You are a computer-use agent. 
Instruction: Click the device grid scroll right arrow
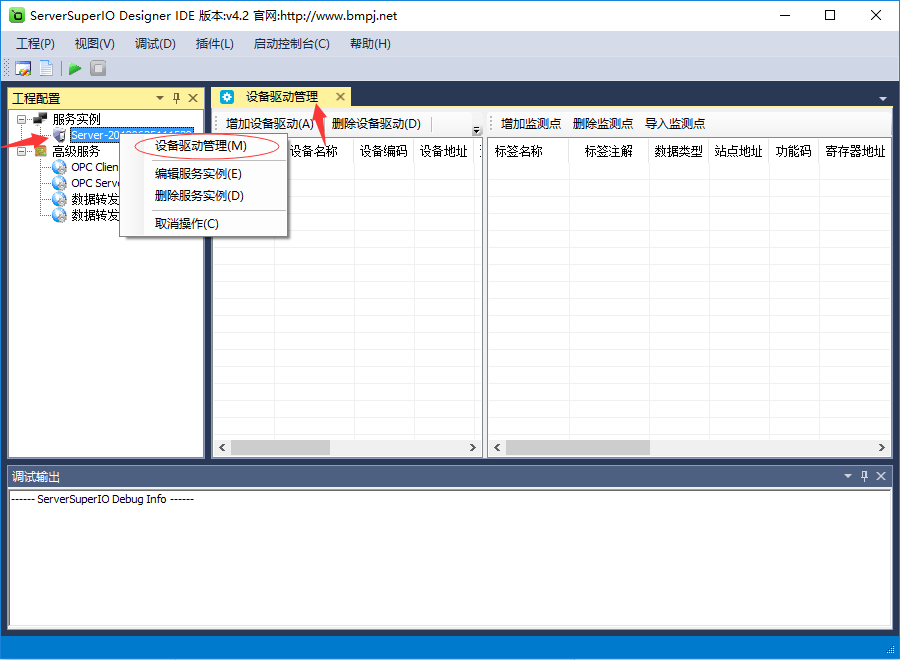coord(473,448)
